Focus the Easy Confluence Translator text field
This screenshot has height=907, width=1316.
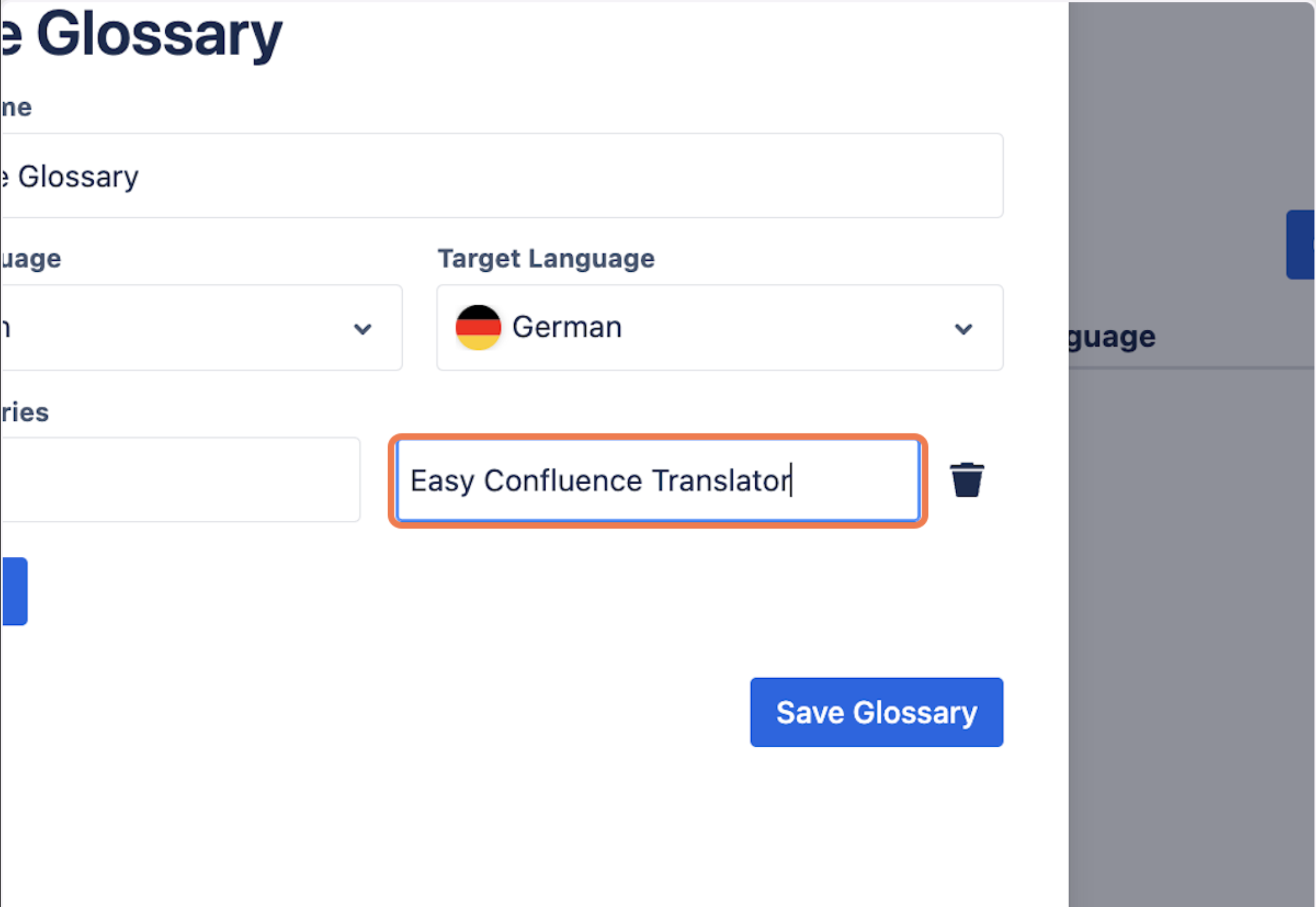[x=657, y=480]
